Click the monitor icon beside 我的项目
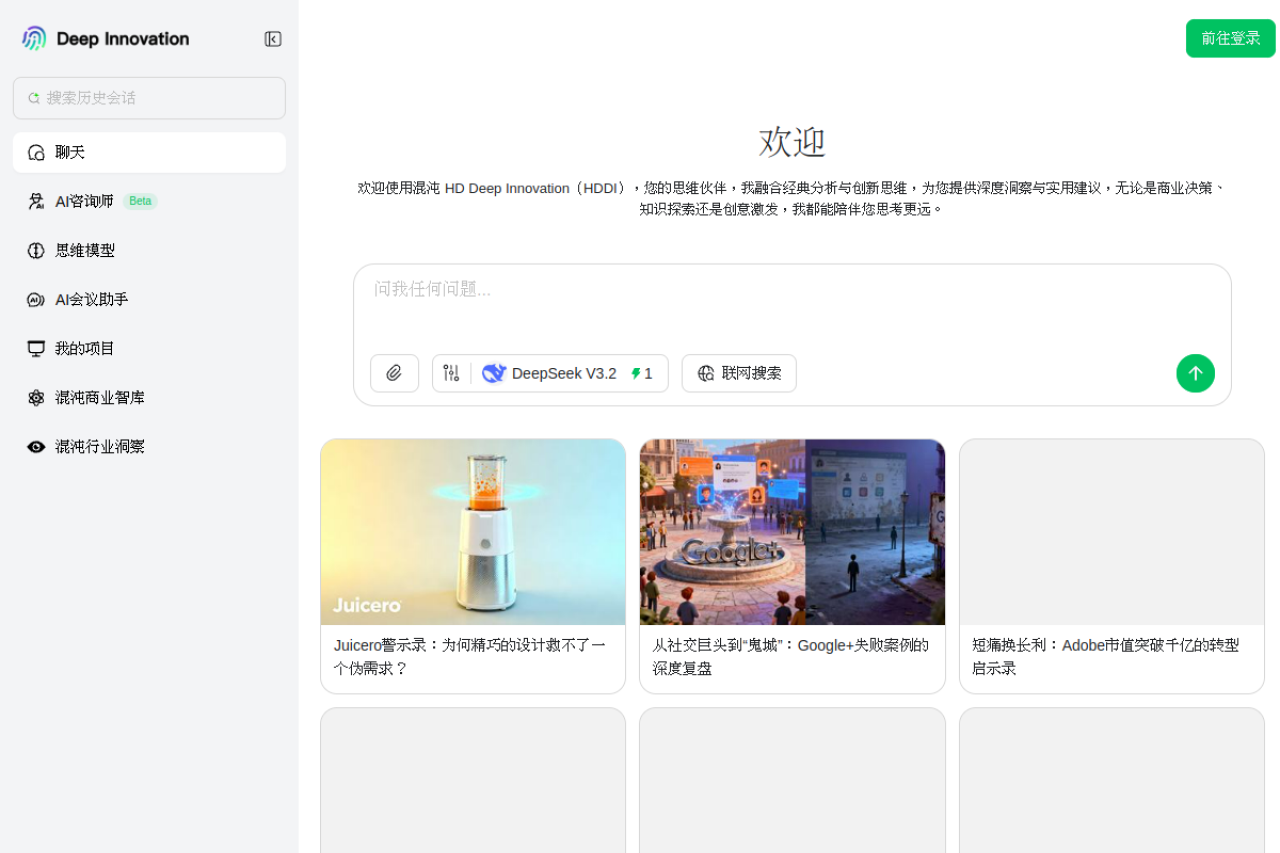 [36, 349]
